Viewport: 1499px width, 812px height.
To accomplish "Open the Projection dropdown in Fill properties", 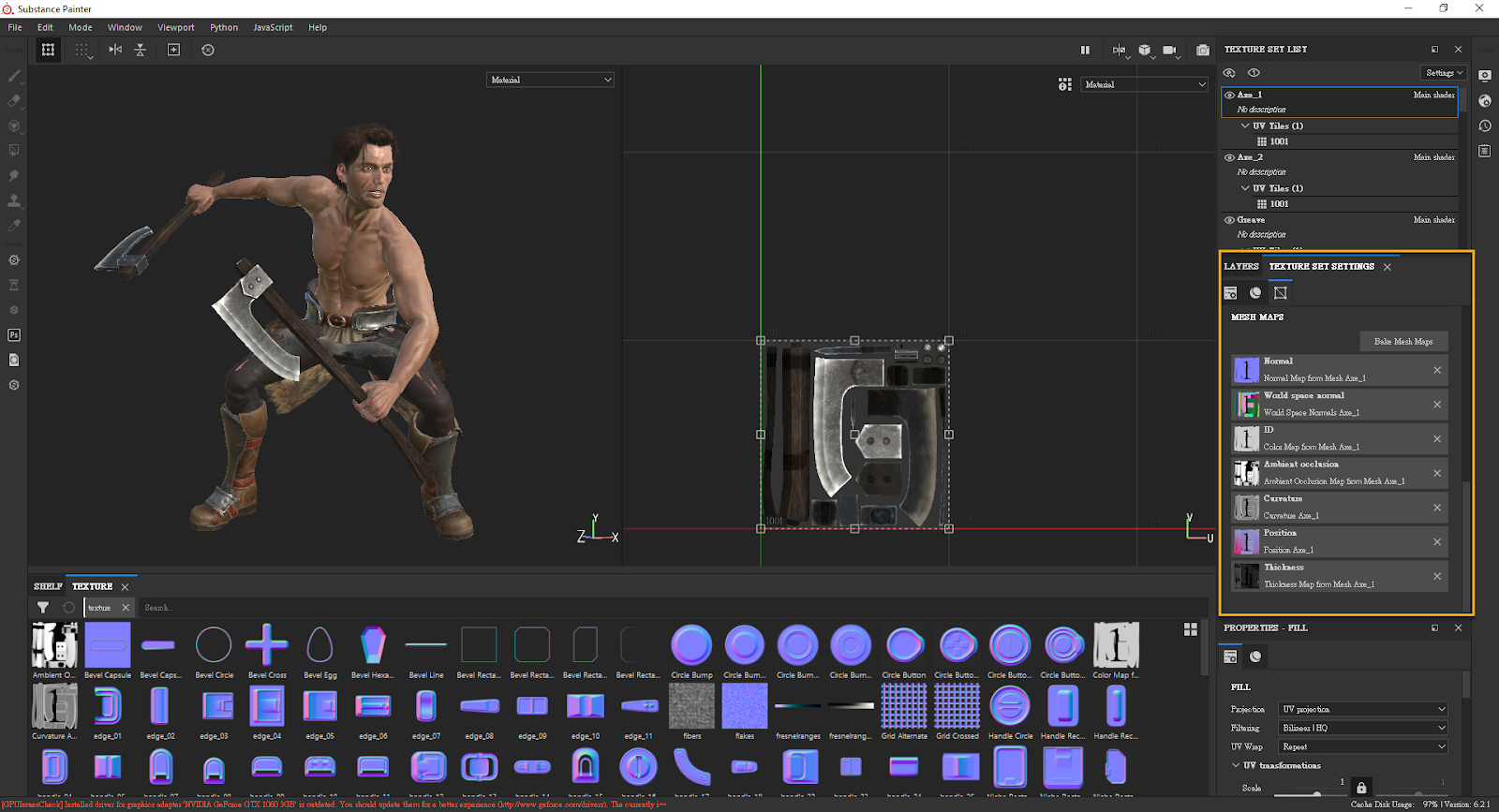I will coord(1364,709).
